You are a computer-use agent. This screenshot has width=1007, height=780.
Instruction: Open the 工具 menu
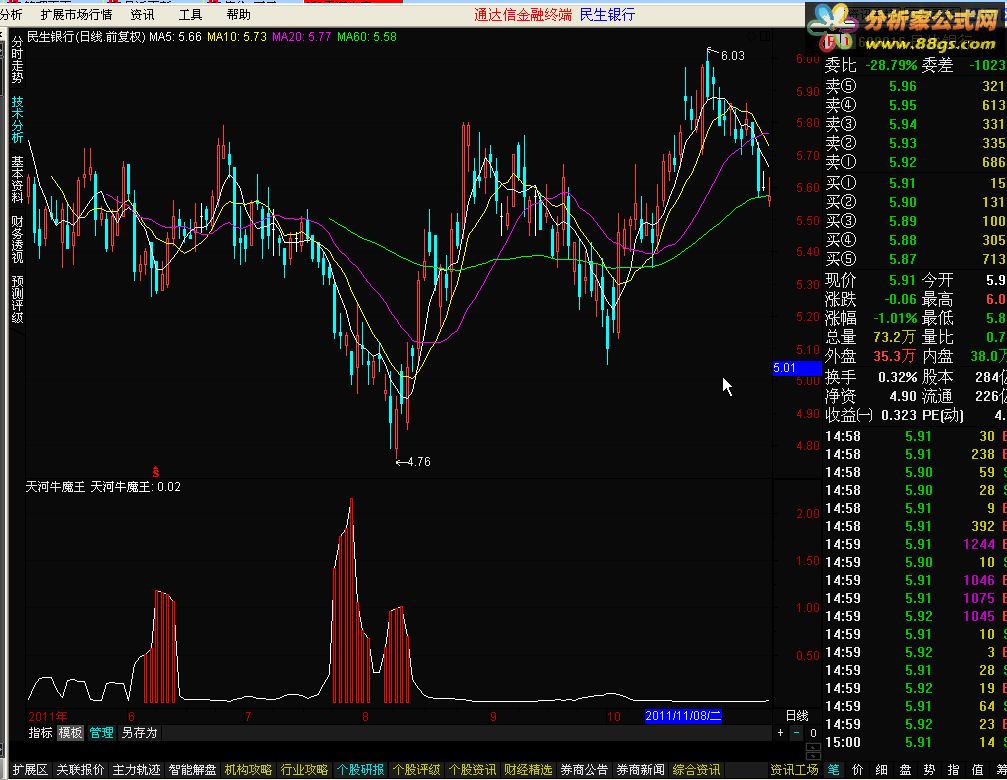click(190, 14)
